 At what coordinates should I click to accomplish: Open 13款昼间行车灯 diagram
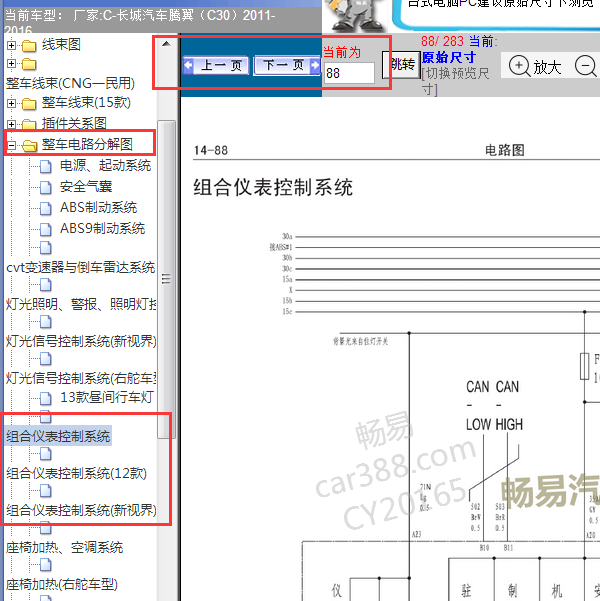point(107,397)
